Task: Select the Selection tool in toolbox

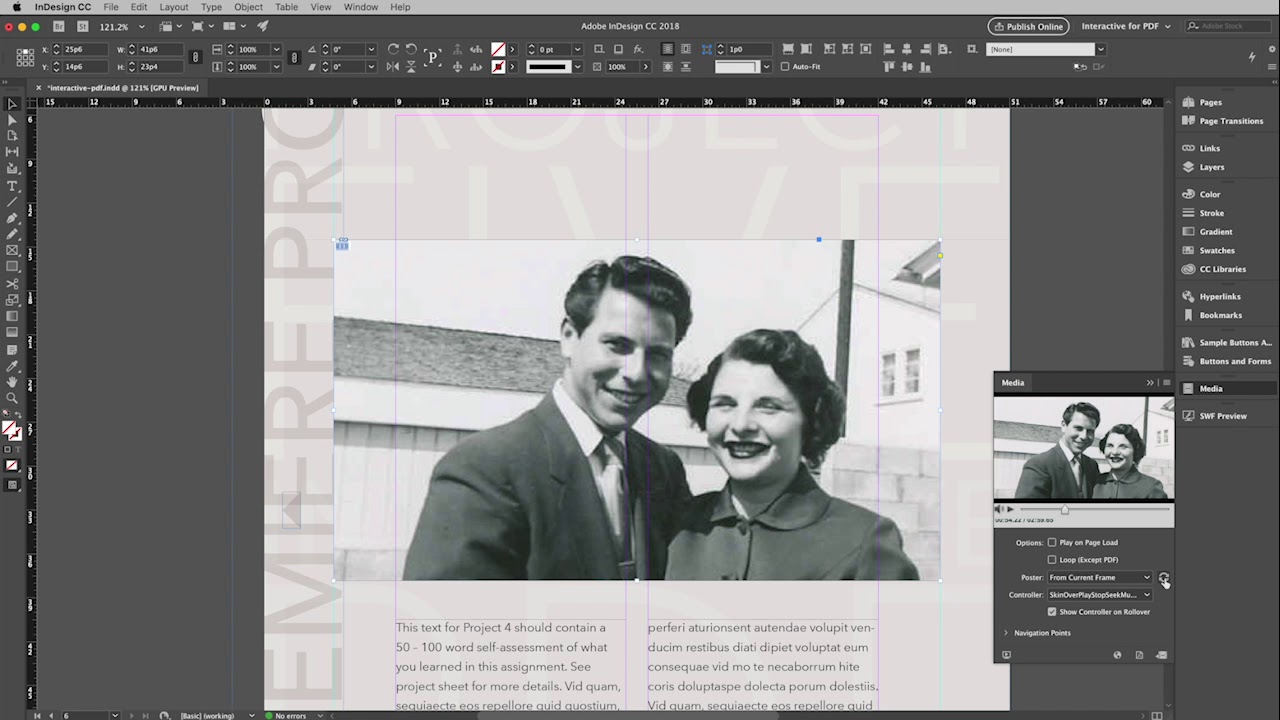Action: [12, 104]
